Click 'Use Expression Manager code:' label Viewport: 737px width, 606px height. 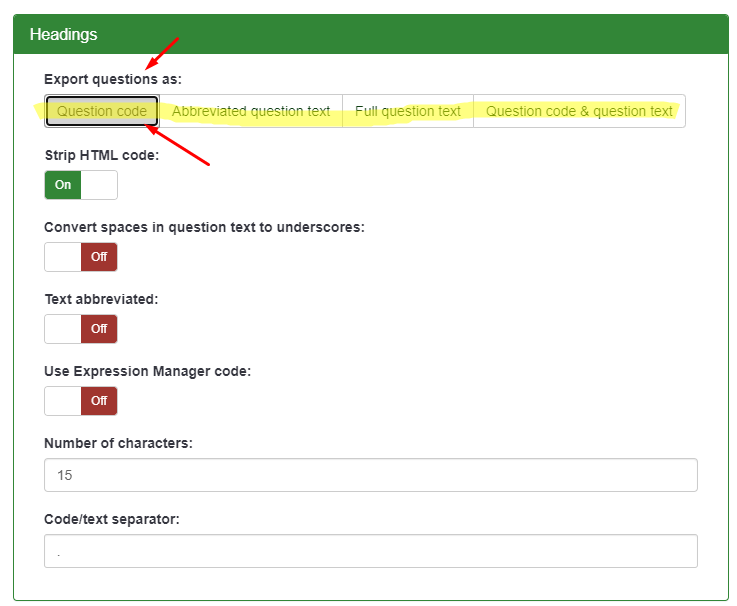coord(147,371)
